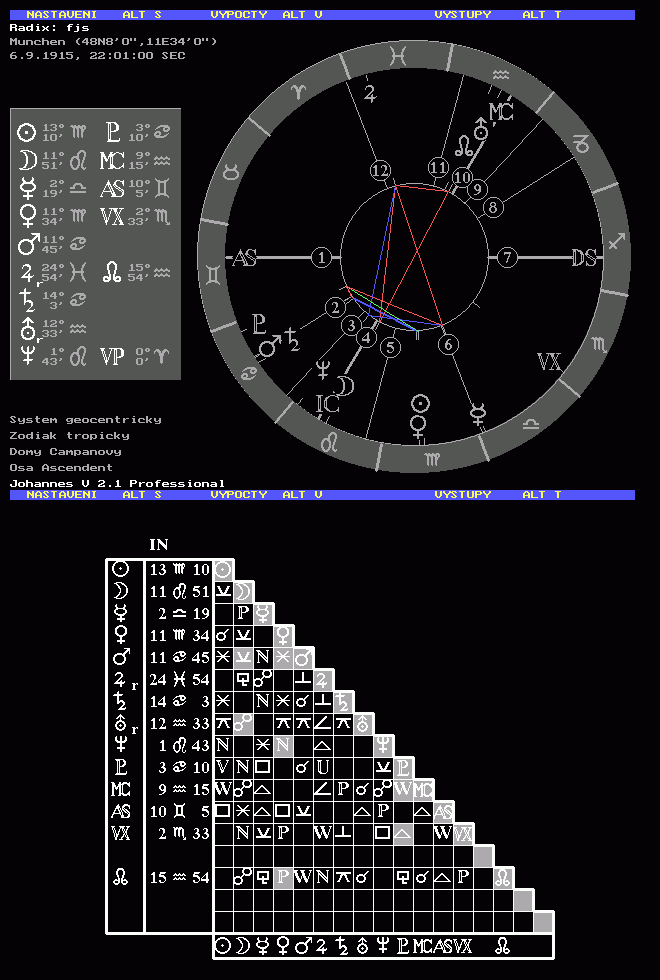This screenshot has width=660, height=980.
Task: Click the 'Domy Campanovy' house system text
Action: (61, 452)
